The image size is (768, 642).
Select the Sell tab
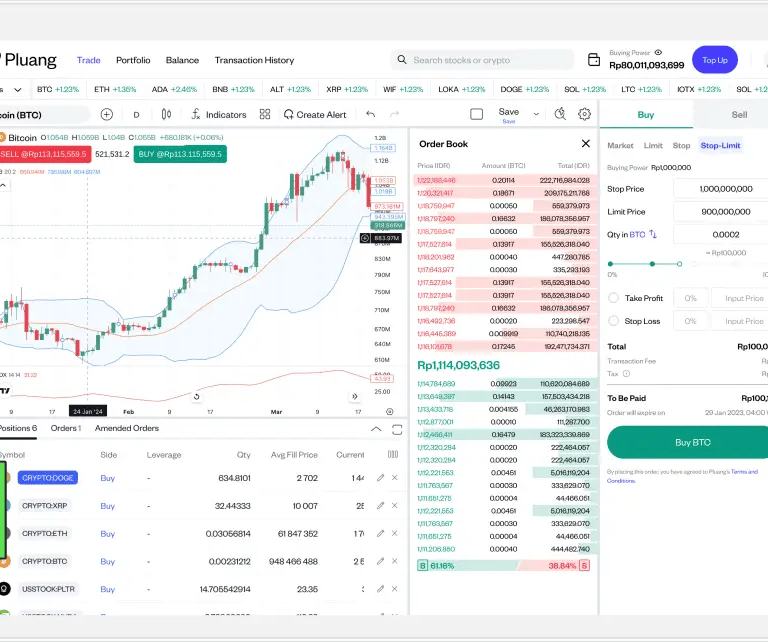(x=739, y=115)
